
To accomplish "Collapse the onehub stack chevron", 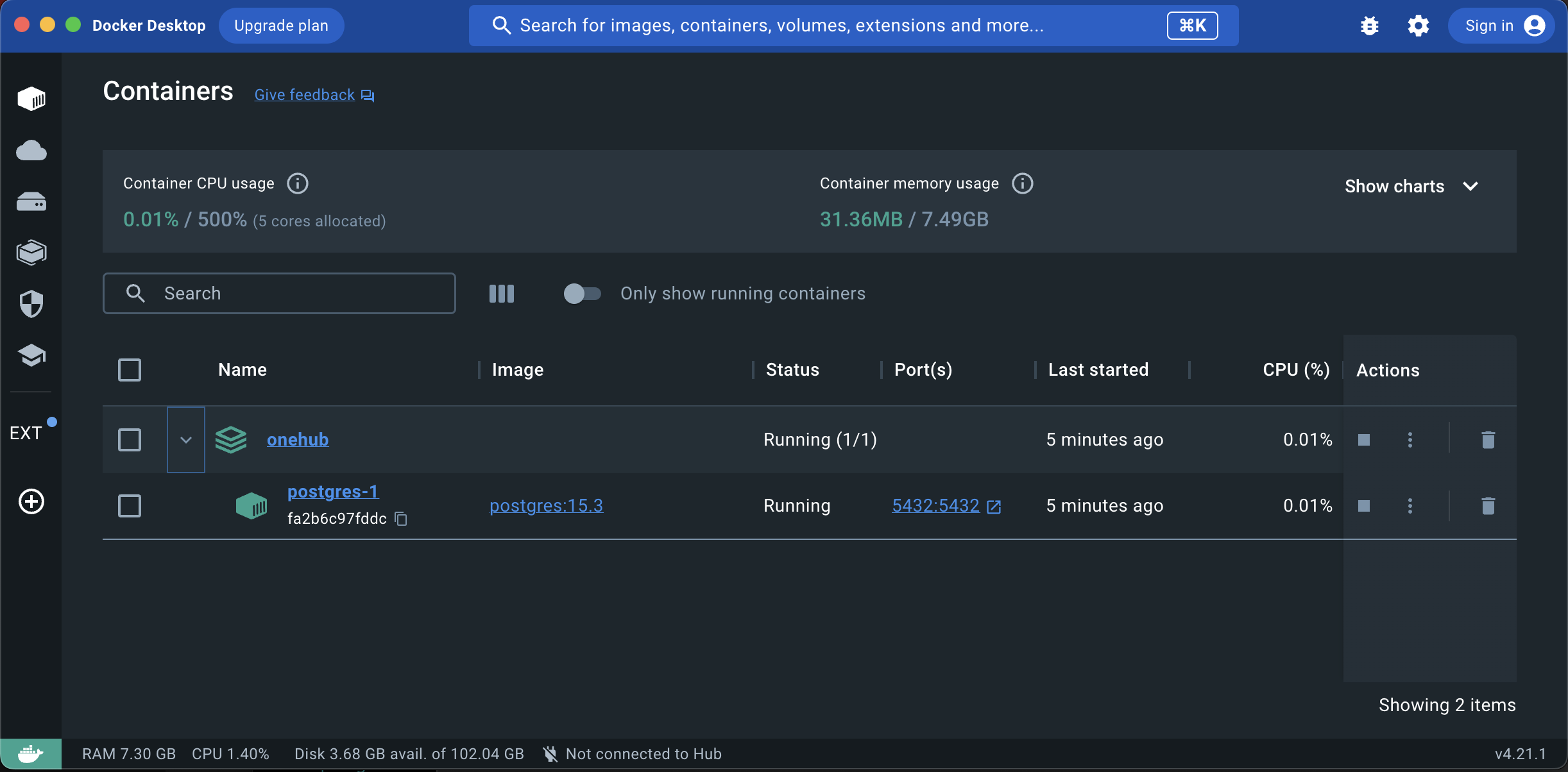I will (x=186, y=440).
